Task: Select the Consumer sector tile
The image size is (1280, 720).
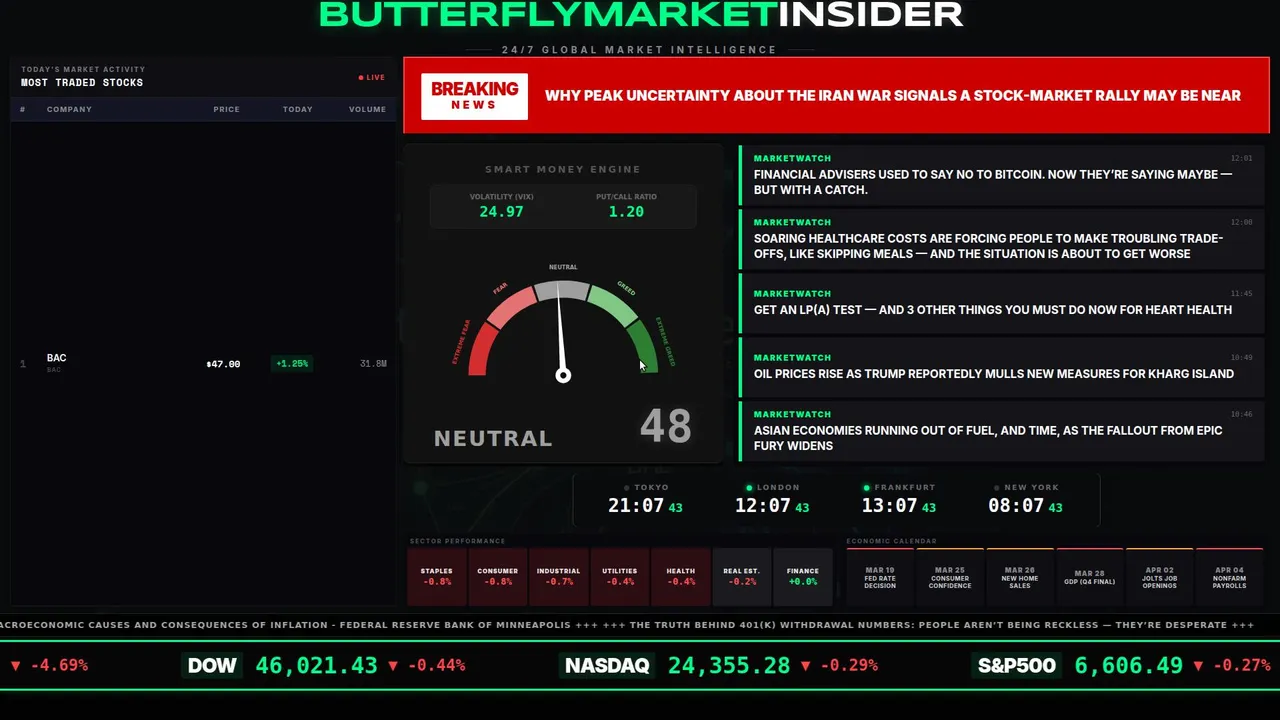Action: (x=497, y=577)
